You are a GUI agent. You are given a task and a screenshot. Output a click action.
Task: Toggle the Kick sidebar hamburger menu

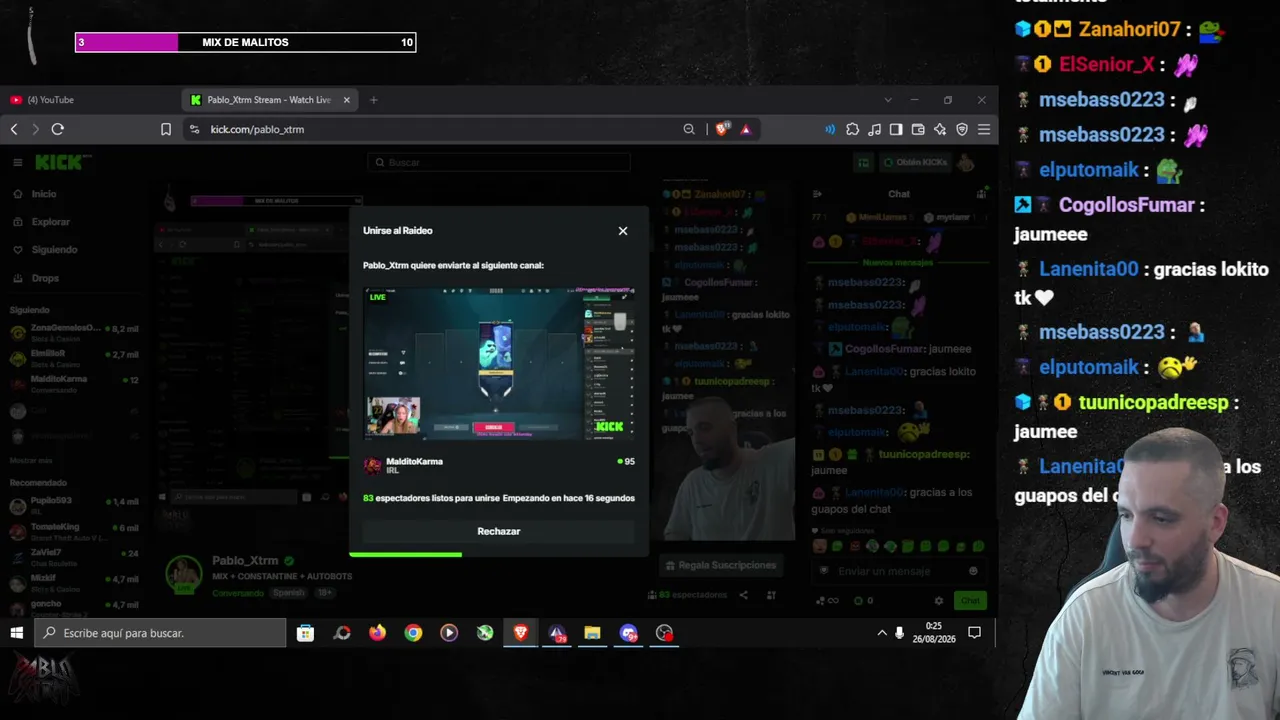[17, 162]
